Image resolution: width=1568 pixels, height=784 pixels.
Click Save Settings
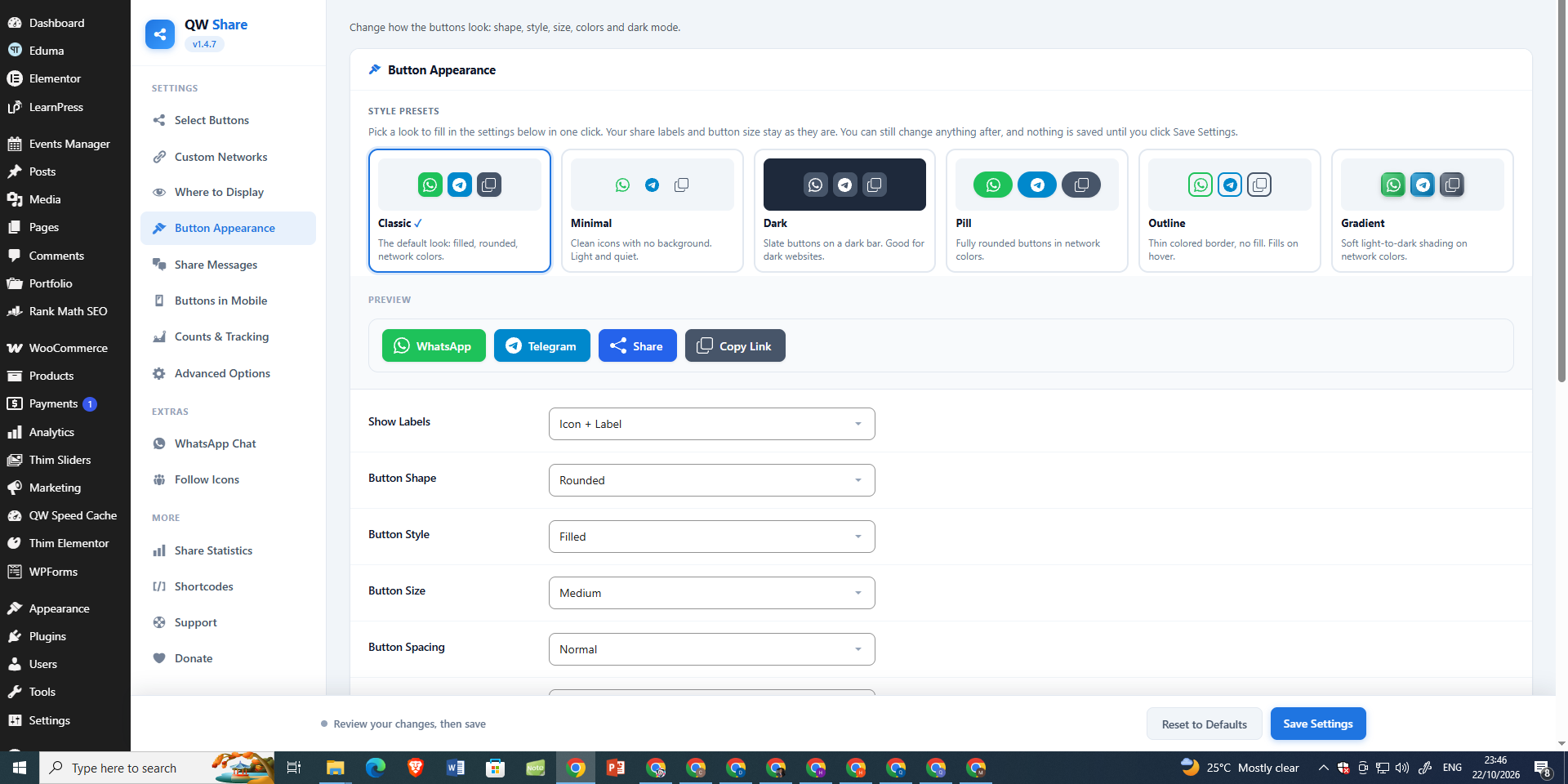1318,724
